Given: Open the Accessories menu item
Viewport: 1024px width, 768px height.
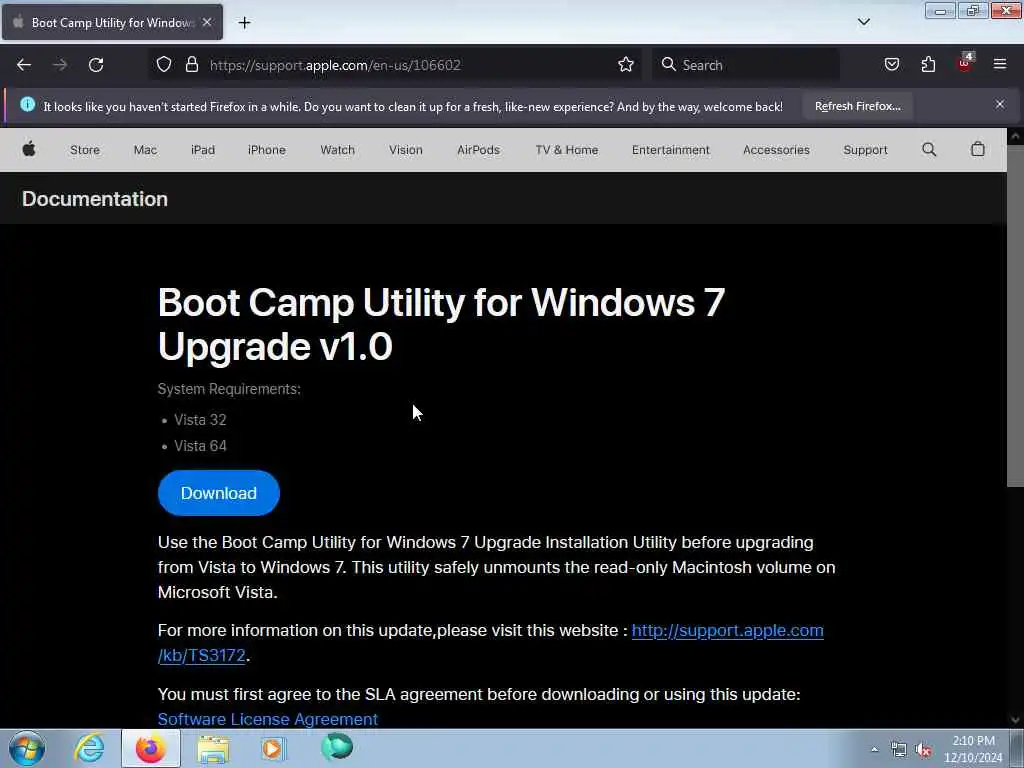Looking at the screenshot, I should 776,150.
